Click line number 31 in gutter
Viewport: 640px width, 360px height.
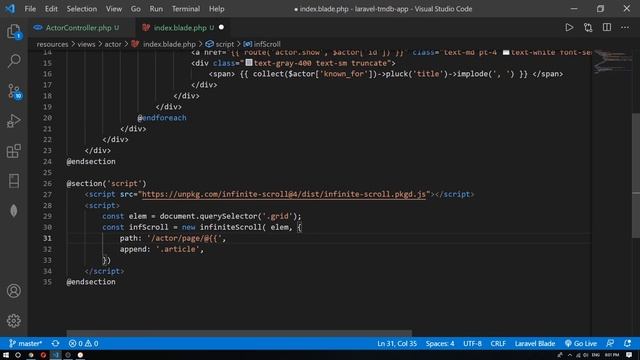coord(47,238)
